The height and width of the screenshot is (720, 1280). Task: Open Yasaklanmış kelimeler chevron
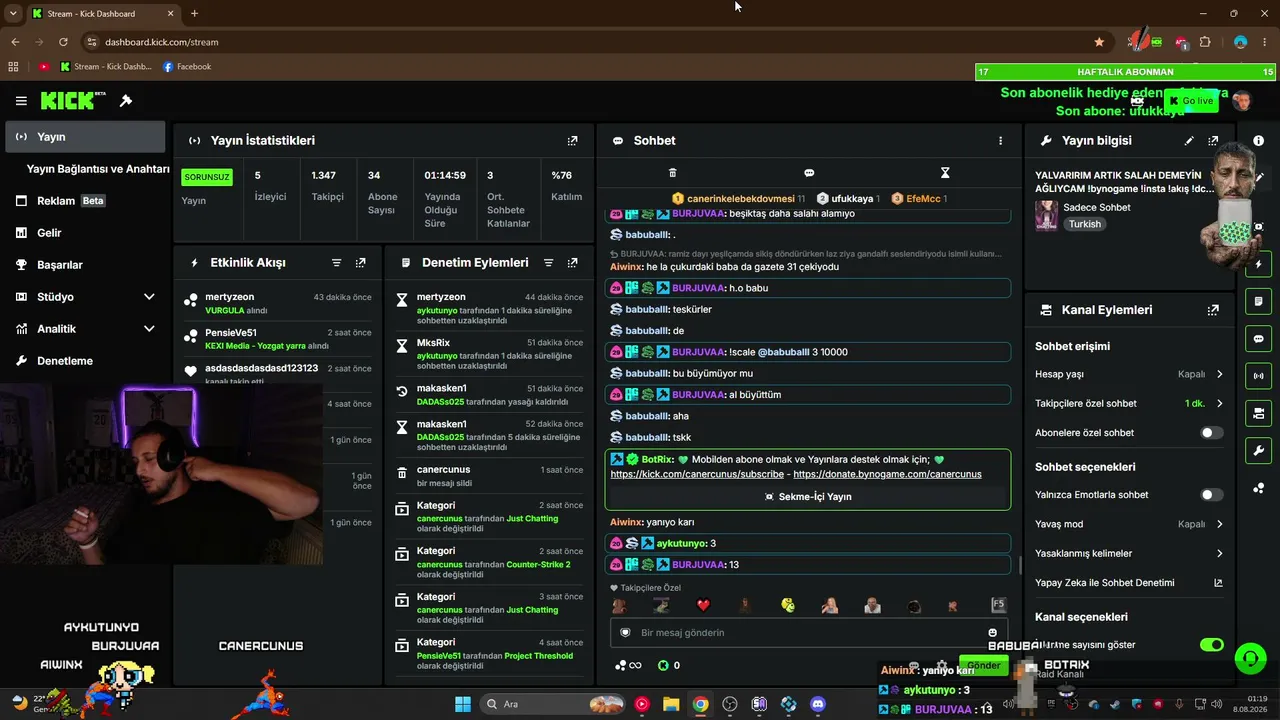(1219, 554)
